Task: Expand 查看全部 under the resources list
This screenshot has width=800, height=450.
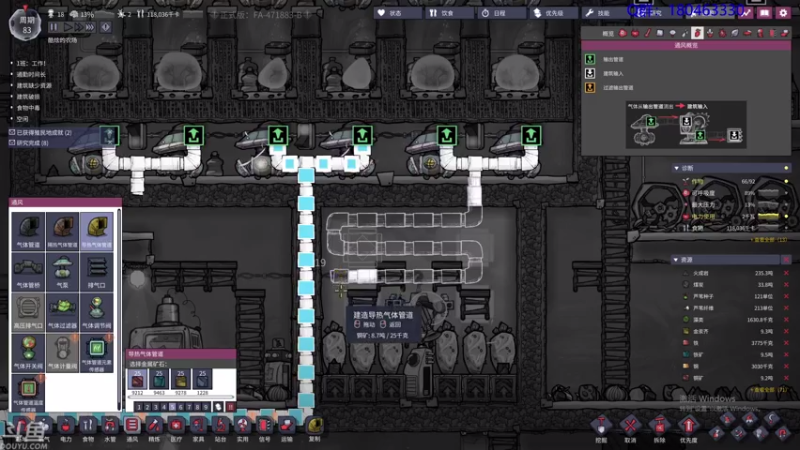Action: click(770, 390)
